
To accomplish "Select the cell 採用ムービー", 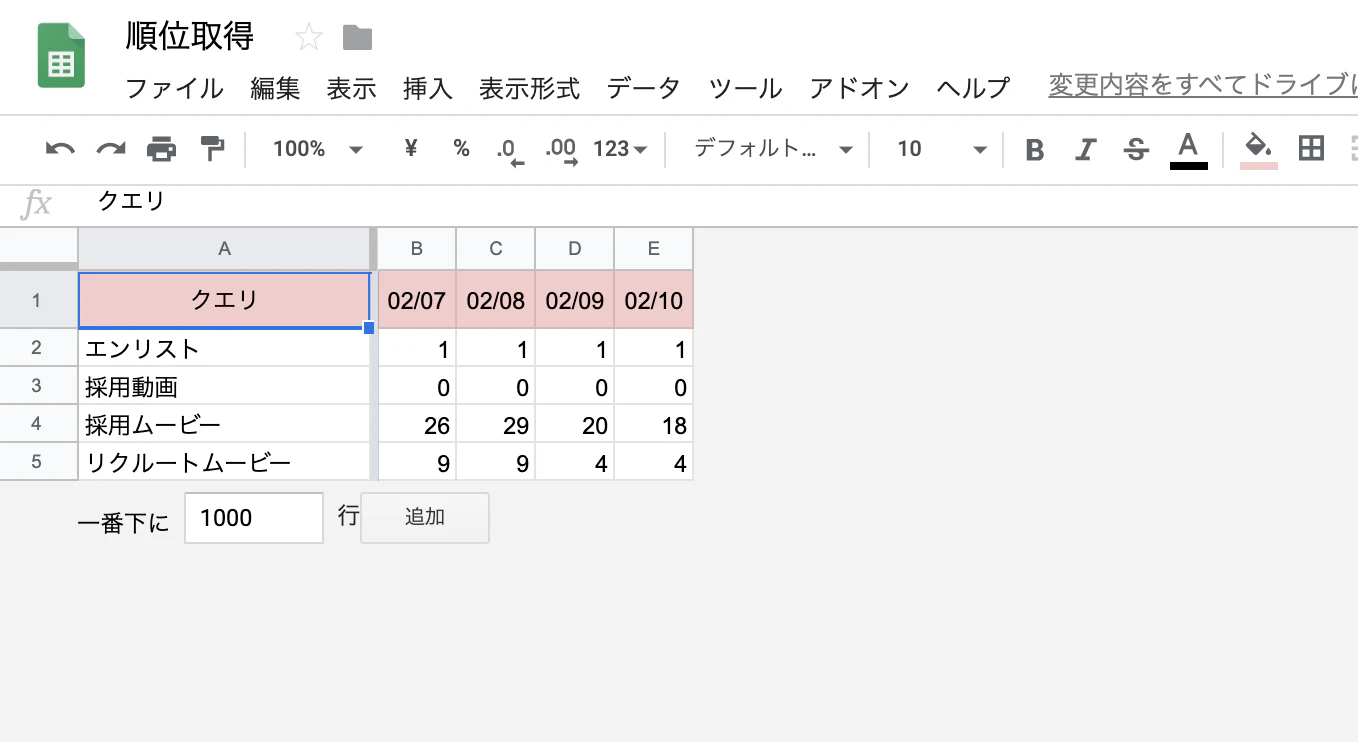I will coord(224,424).
